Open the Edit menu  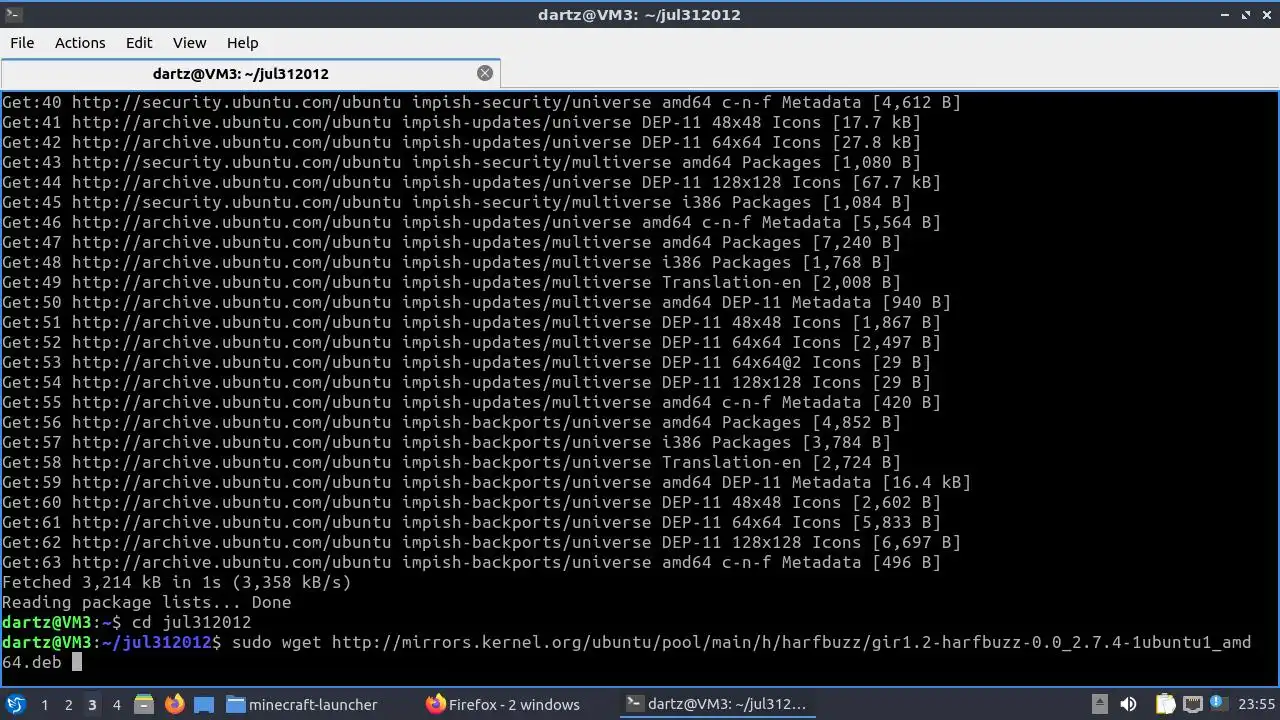point(139,42)
